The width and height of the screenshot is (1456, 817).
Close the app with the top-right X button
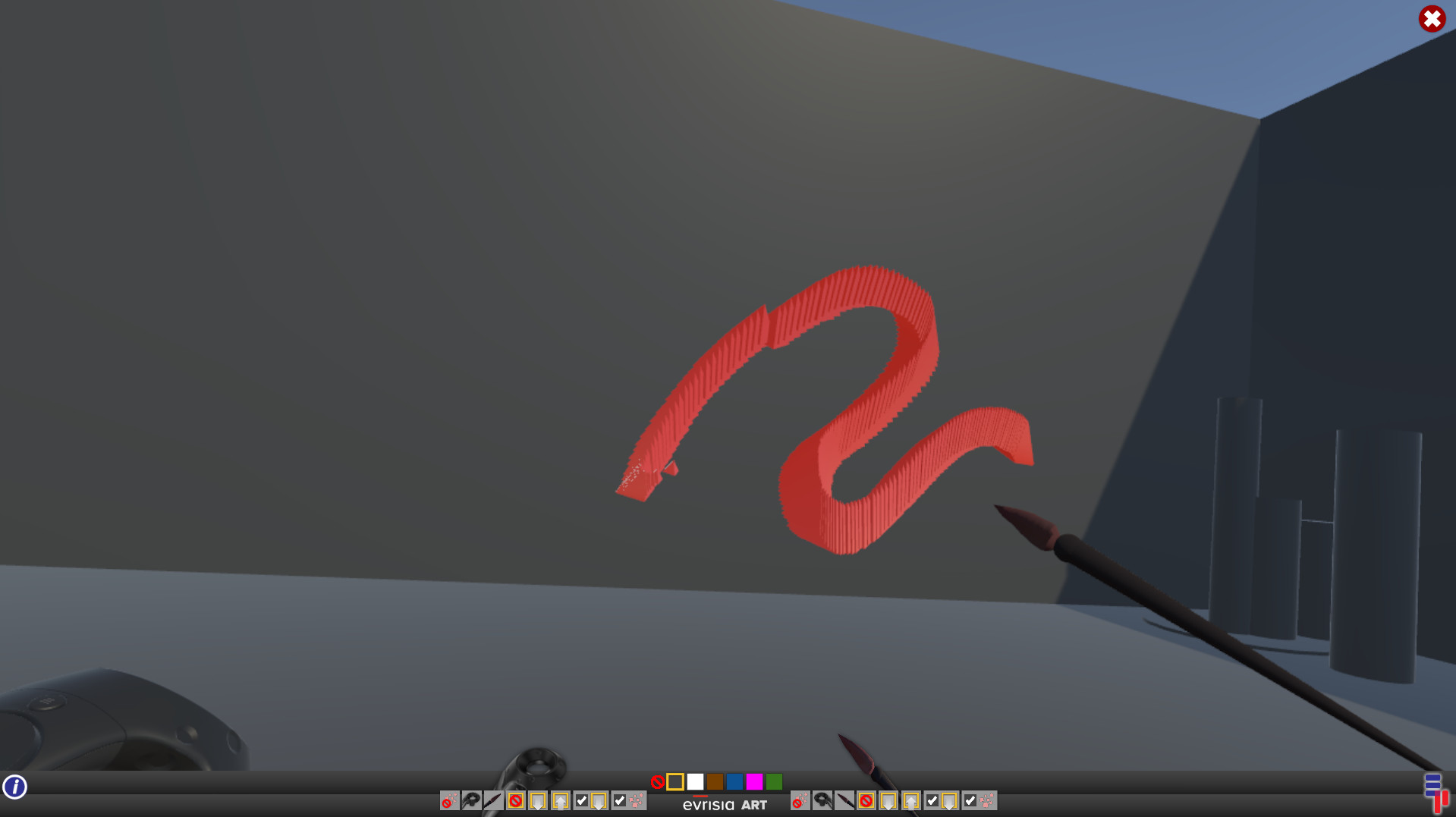coord(1432,18)
